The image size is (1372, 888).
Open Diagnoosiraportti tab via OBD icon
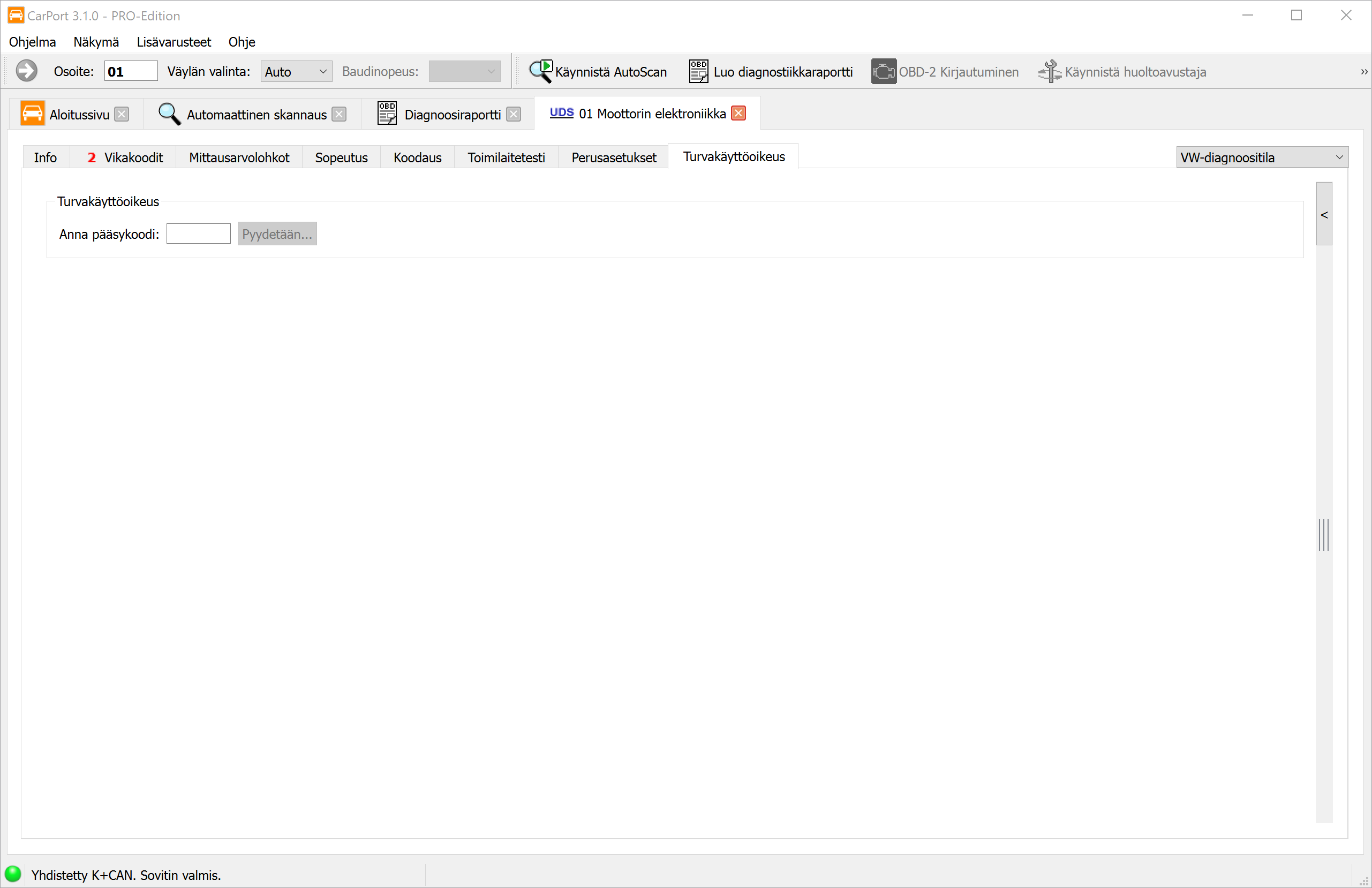[x=387, y=114]
